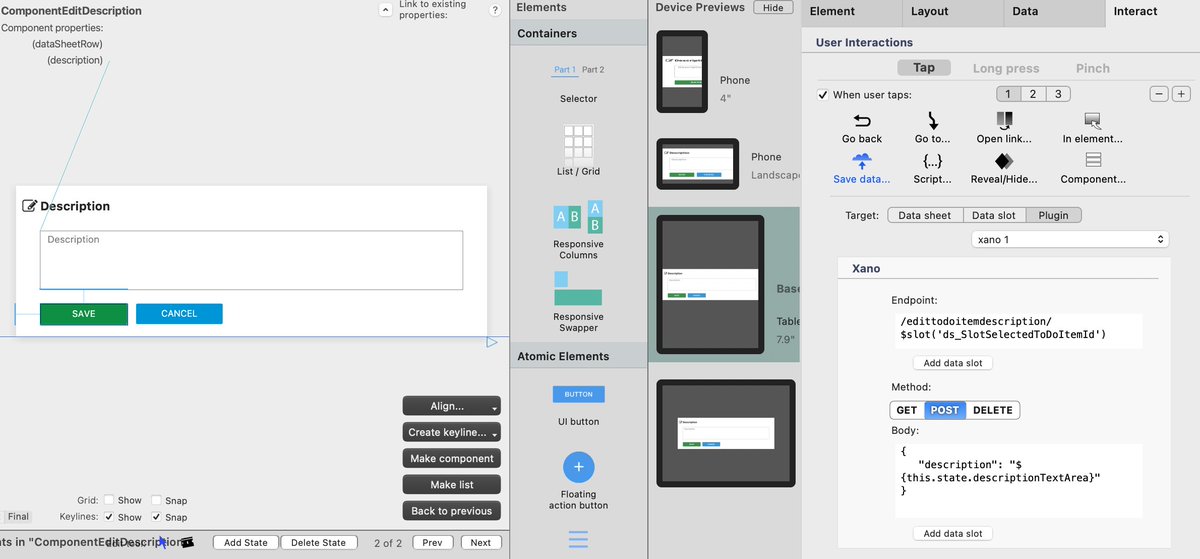The image size is (1200, 559).
Task: Set target to Data sheet
Action: 925,215
